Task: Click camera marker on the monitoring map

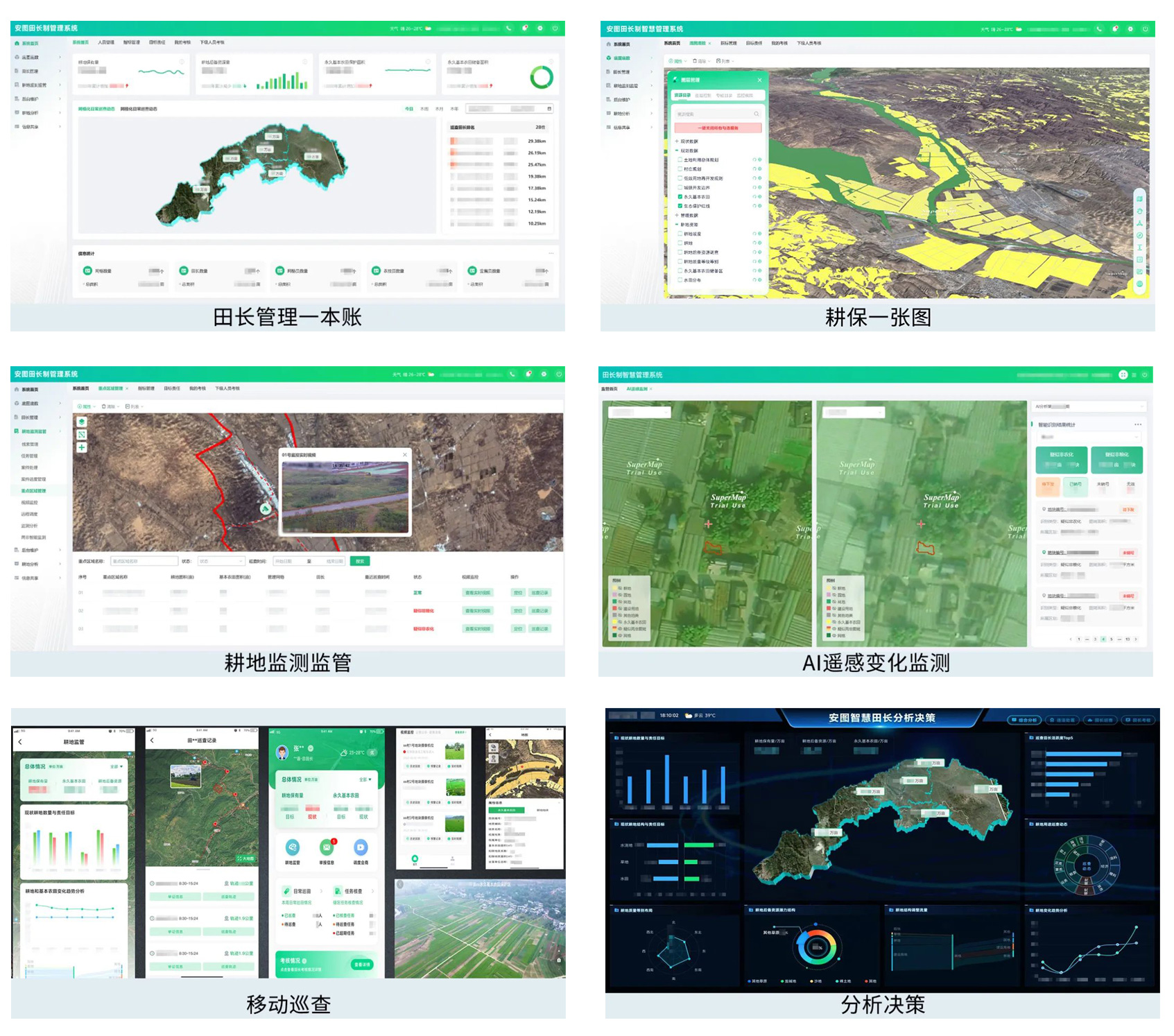Action: [265, 509]
